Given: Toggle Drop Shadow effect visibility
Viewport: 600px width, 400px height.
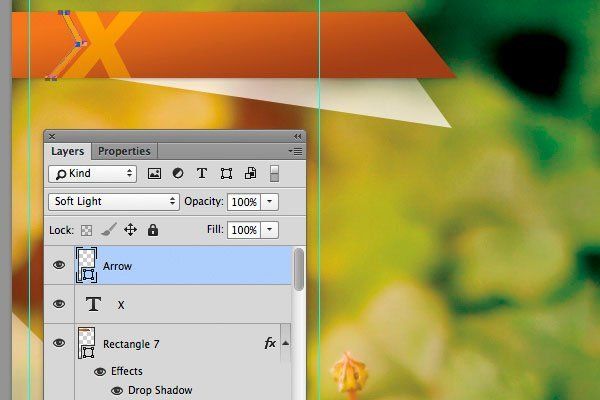Looking at the screenshot, I should click(x=117, y=391).
